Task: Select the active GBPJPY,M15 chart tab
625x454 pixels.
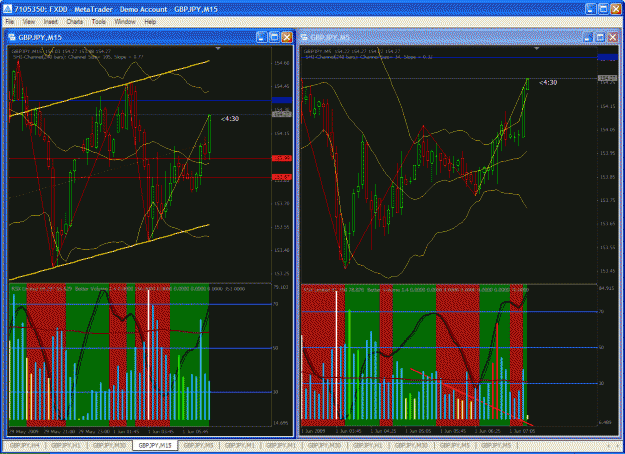Action: 155,445
